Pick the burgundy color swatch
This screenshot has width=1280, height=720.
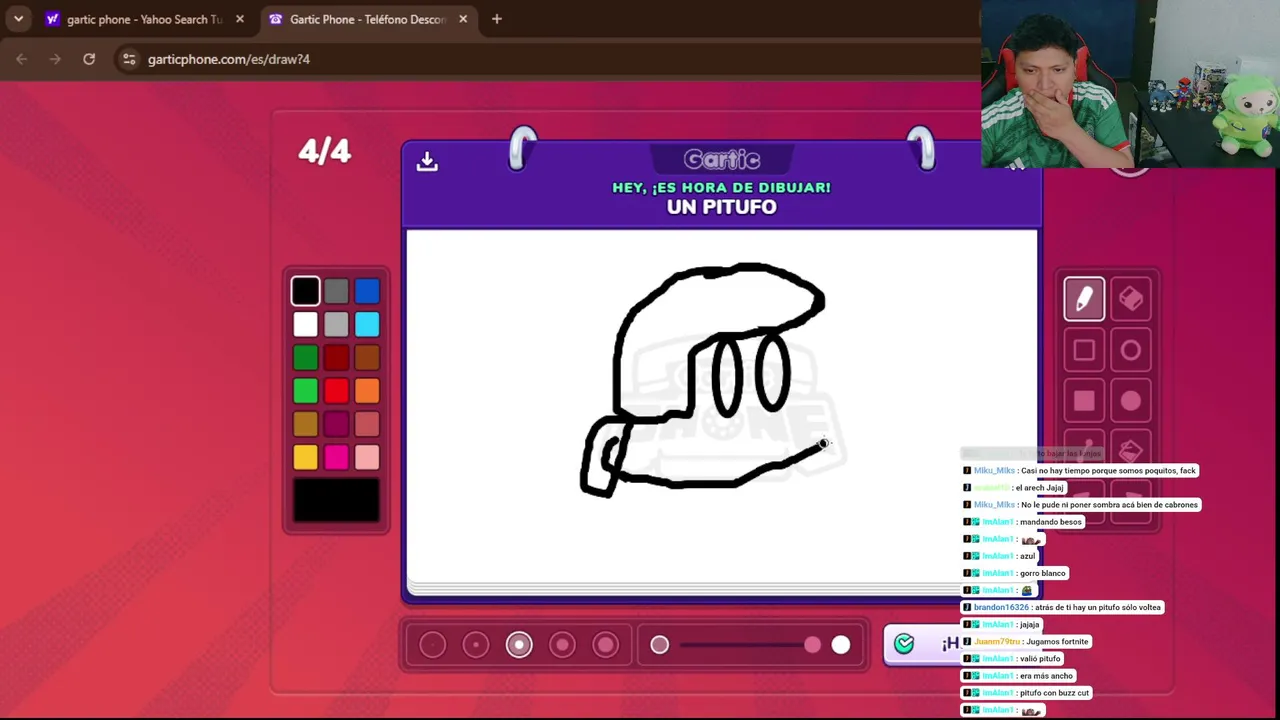coord(336,424)
